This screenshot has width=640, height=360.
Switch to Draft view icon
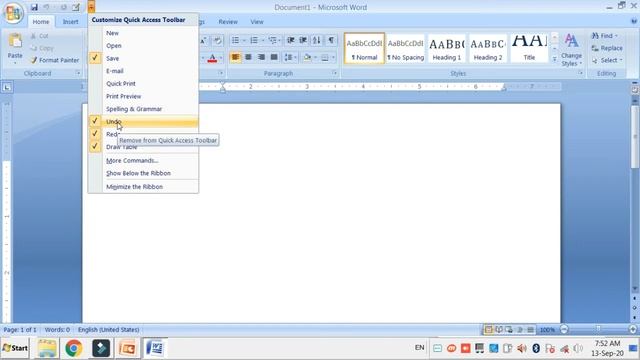coord(530,329)
